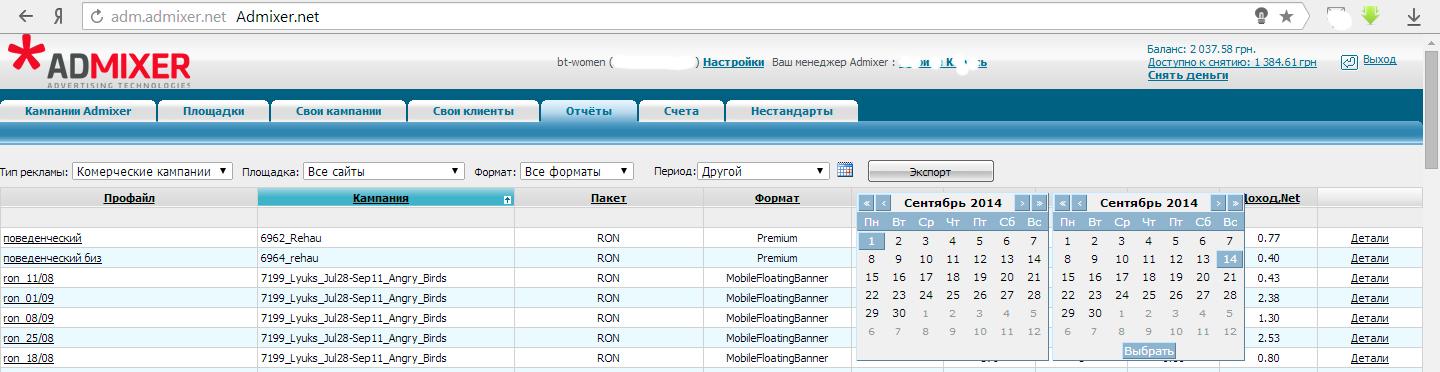Viewport: 1440px width, 372px height.
Task: Go back one year in the left calendar
Action: 867,203
